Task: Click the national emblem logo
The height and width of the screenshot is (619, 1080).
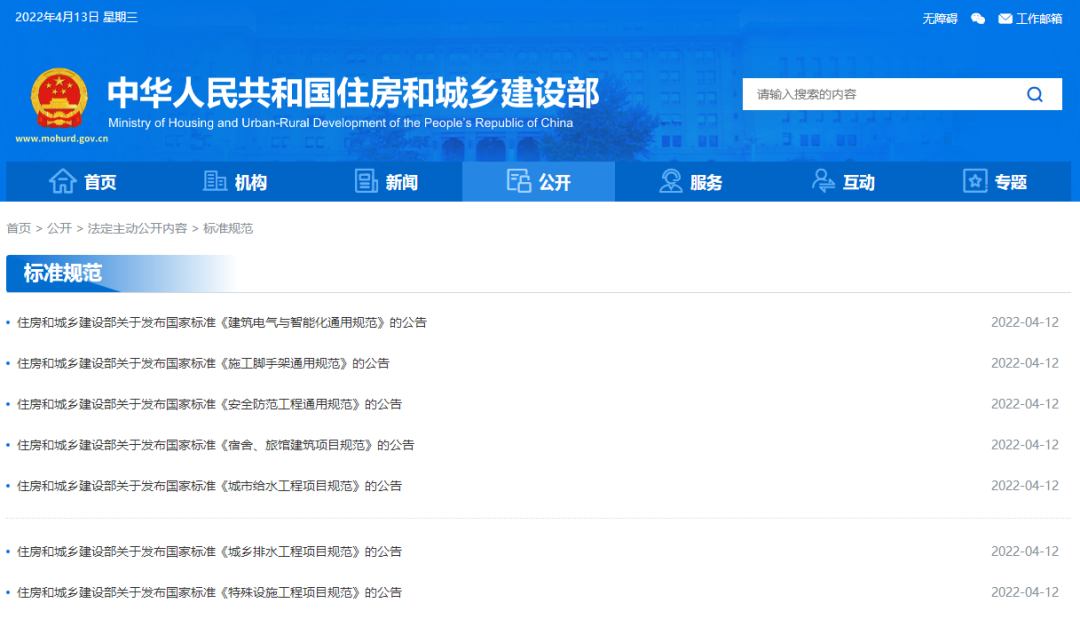Action: coord(59,98)
